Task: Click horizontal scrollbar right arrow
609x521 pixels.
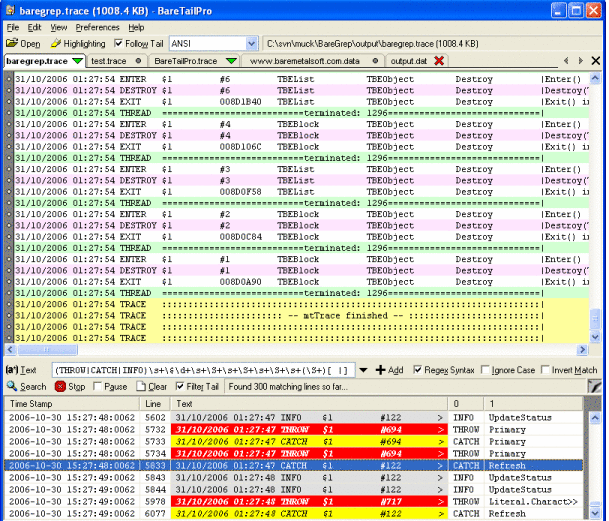Action: click(x=581, y=350)
